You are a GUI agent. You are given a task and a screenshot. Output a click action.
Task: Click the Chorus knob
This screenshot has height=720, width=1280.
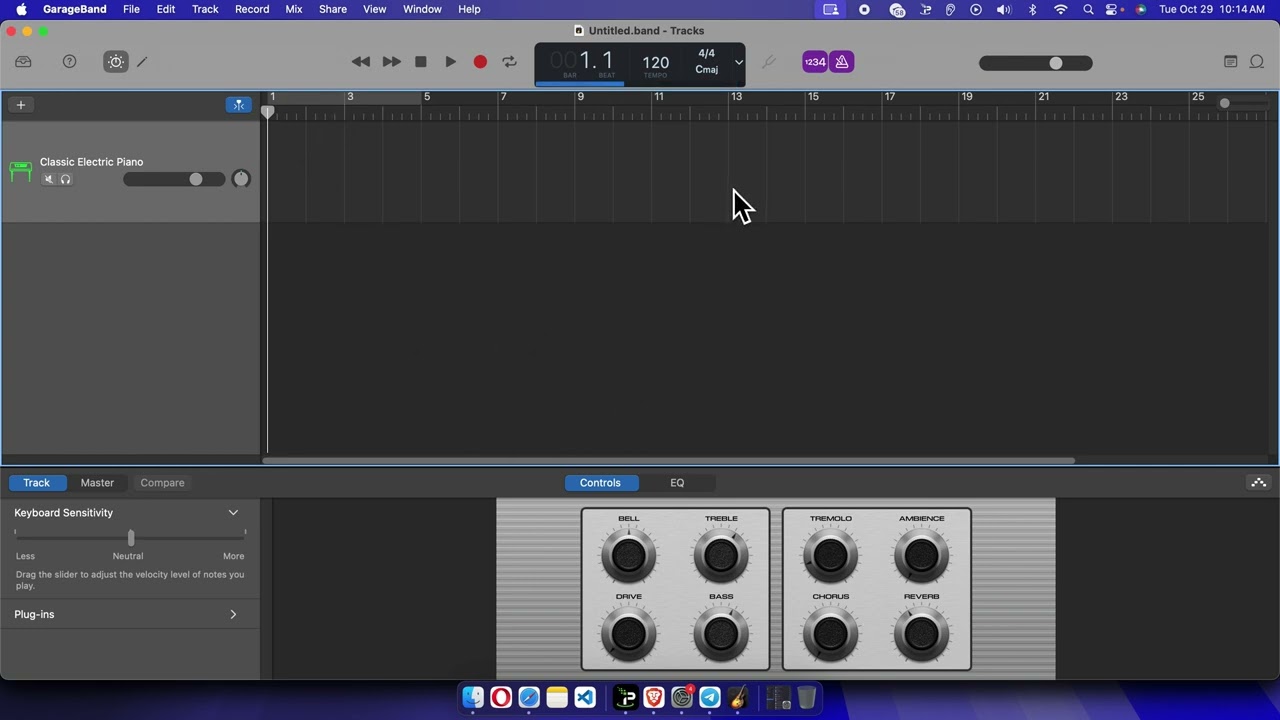(830, 633)
